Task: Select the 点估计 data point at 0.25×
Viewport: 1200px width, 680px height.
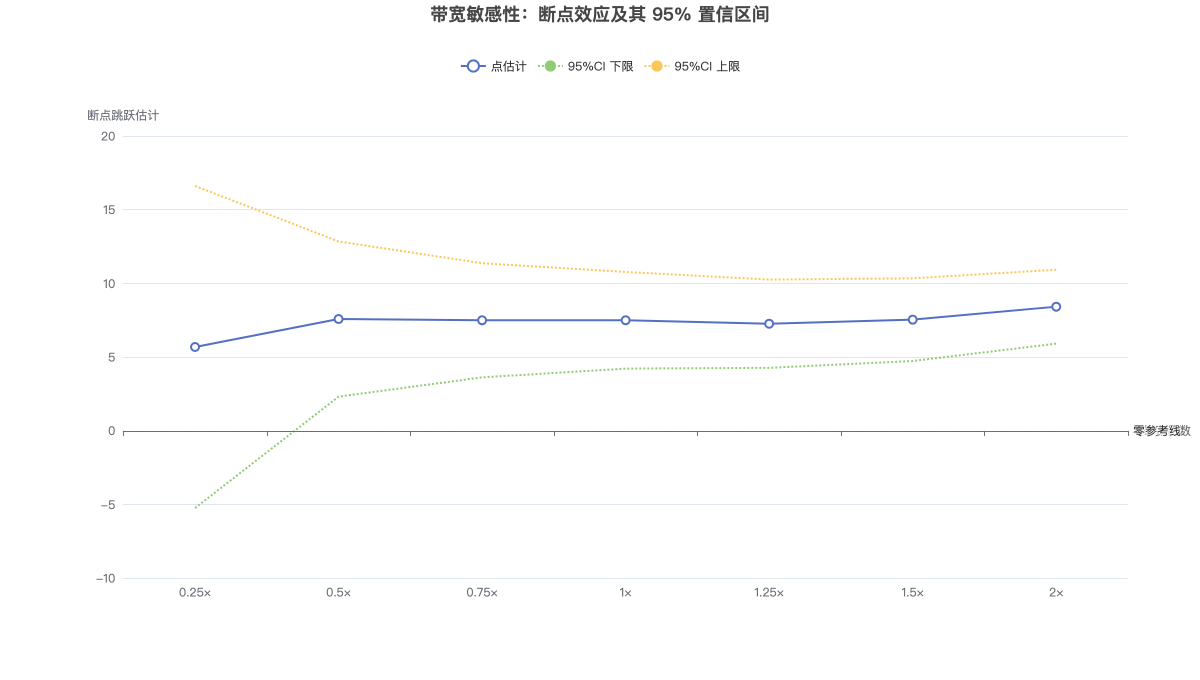Action: (x=195, y=347)
